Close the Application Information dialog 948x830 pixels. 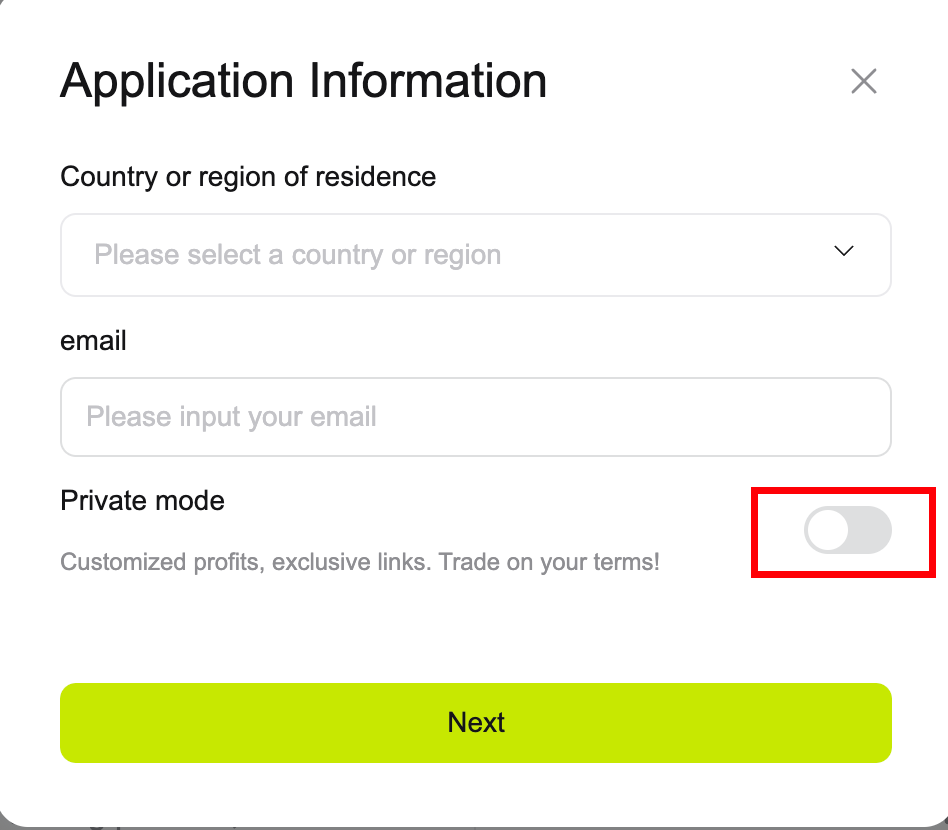[x=863, y=81]
